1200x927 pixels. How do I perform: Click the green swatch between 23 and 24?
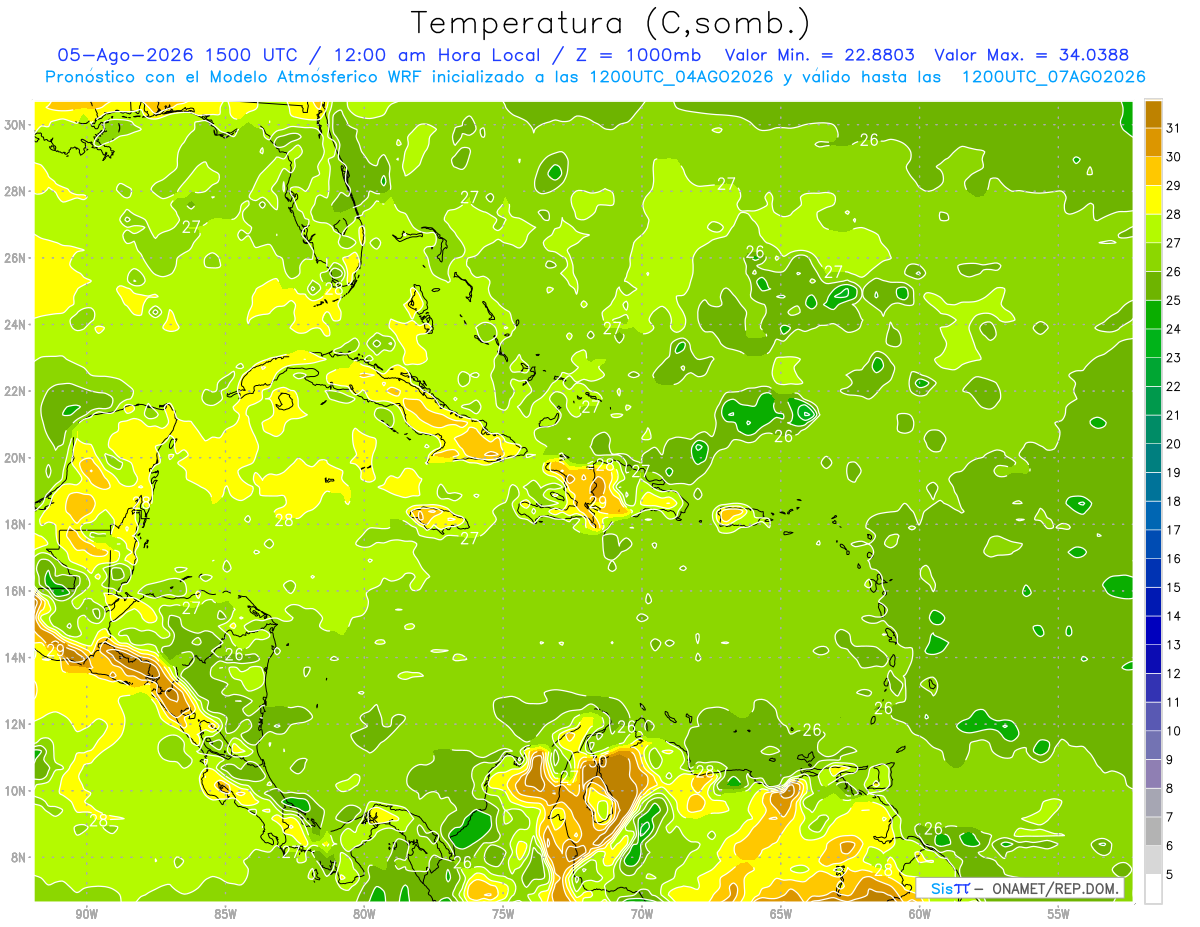click(x=1153, y=343)
